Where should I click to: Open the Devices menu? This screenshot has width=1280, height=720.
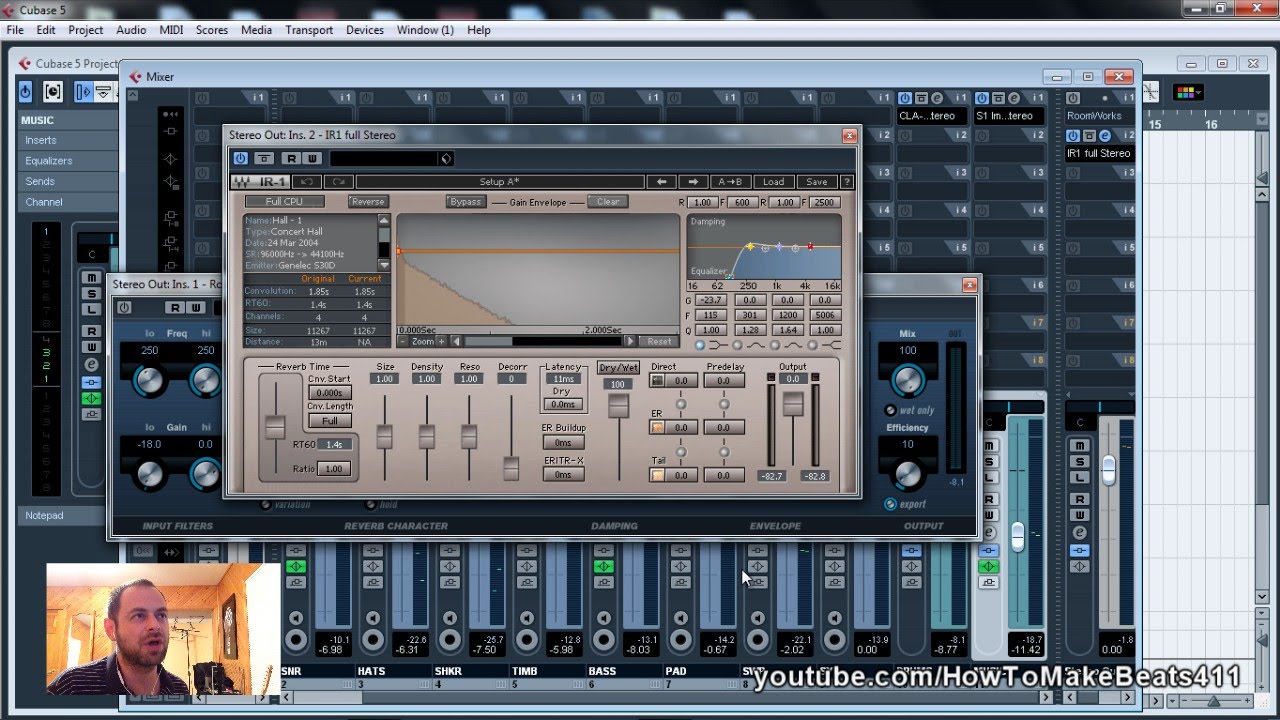tap(365, 30)
